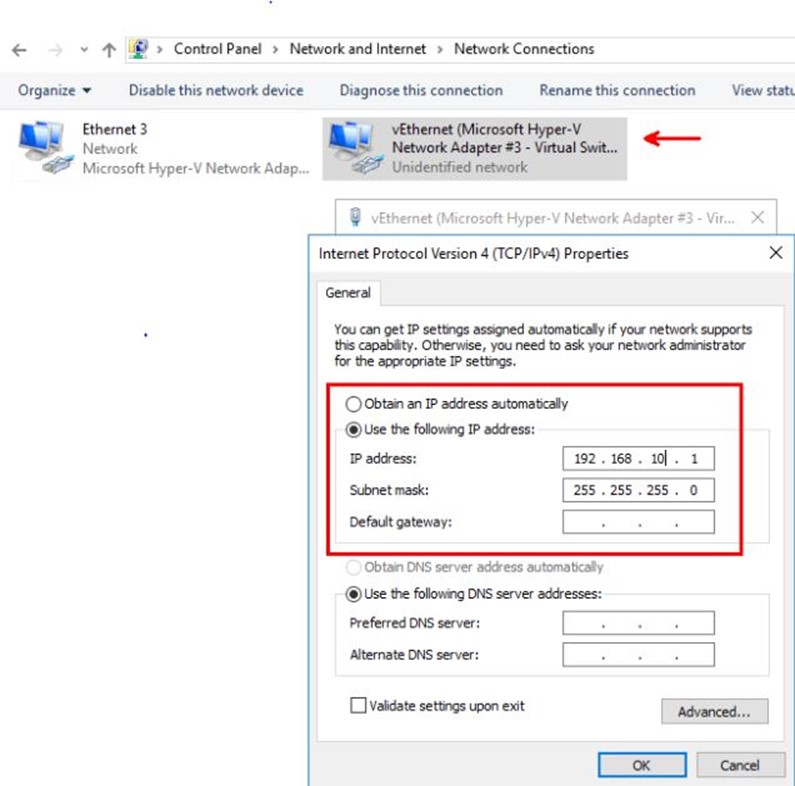Select Use the following IP address
795x786 pixels.
[x=353, y=429]
